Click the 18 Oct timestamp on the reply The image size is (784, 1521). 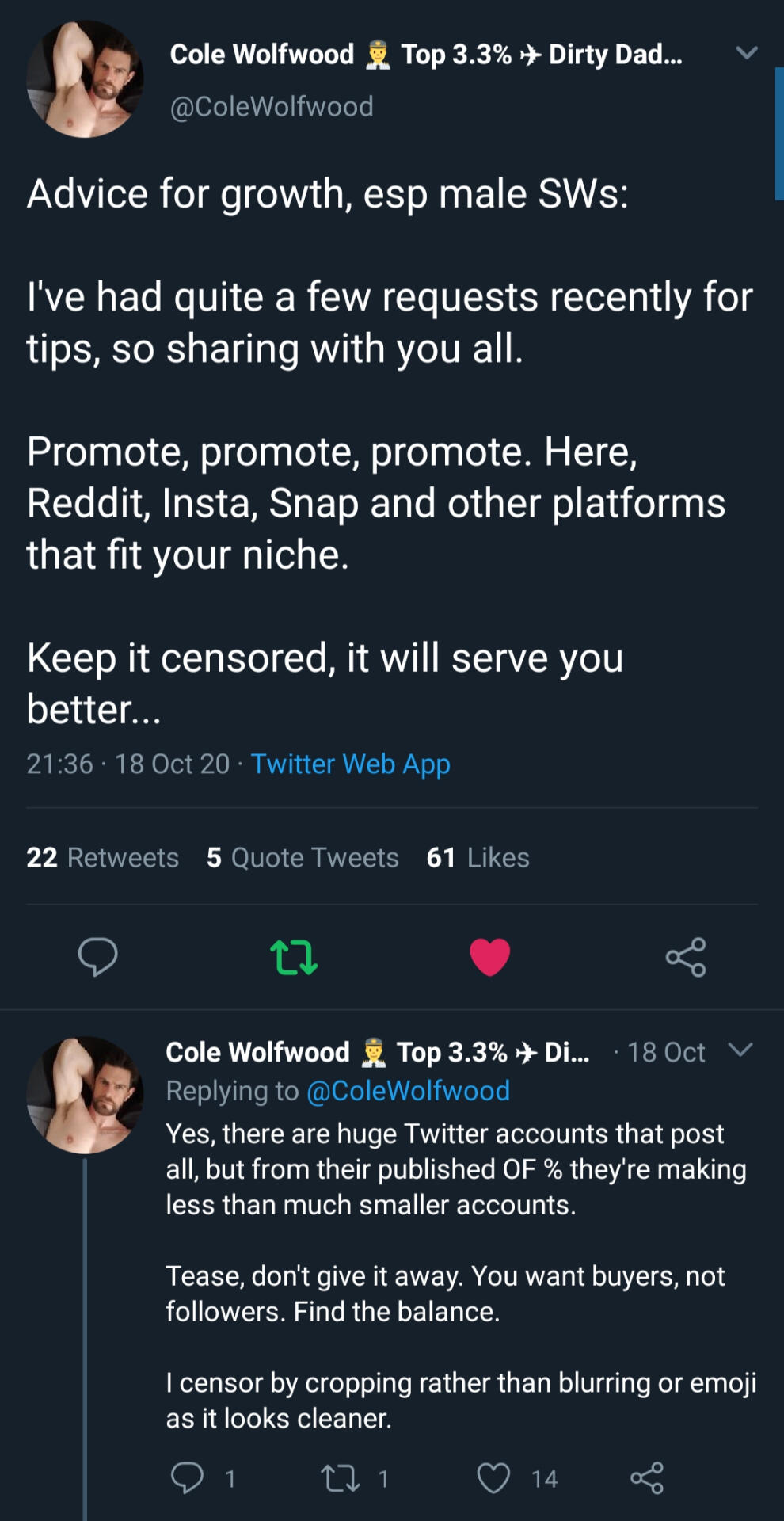pos(666,1052)
